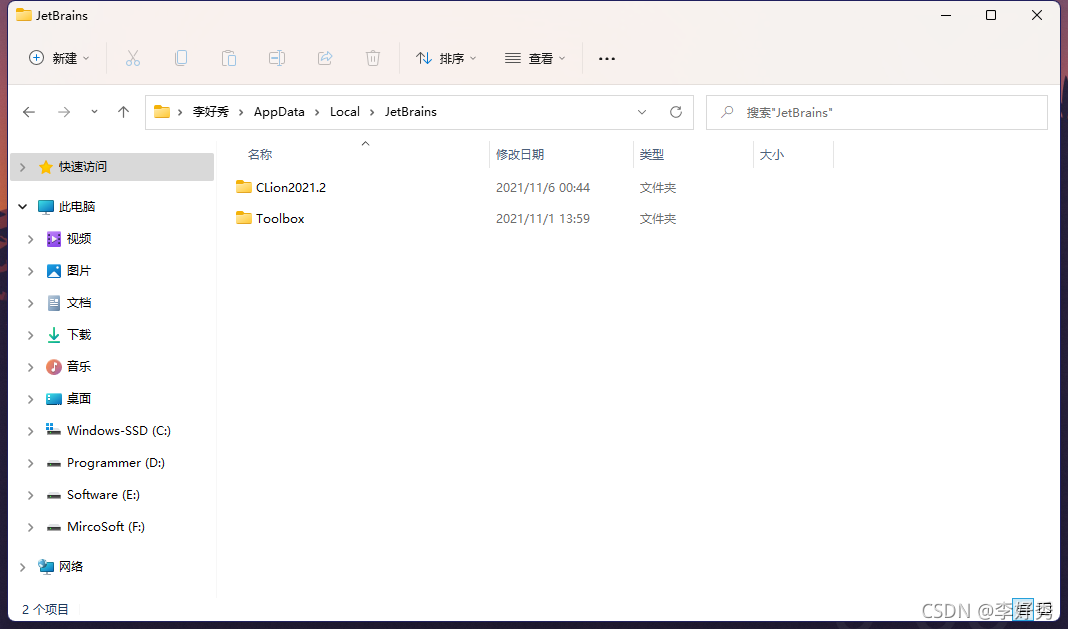The image size is (1068, 629).
Task: Click date 2021/11/6 00:44
Action: 543,187
